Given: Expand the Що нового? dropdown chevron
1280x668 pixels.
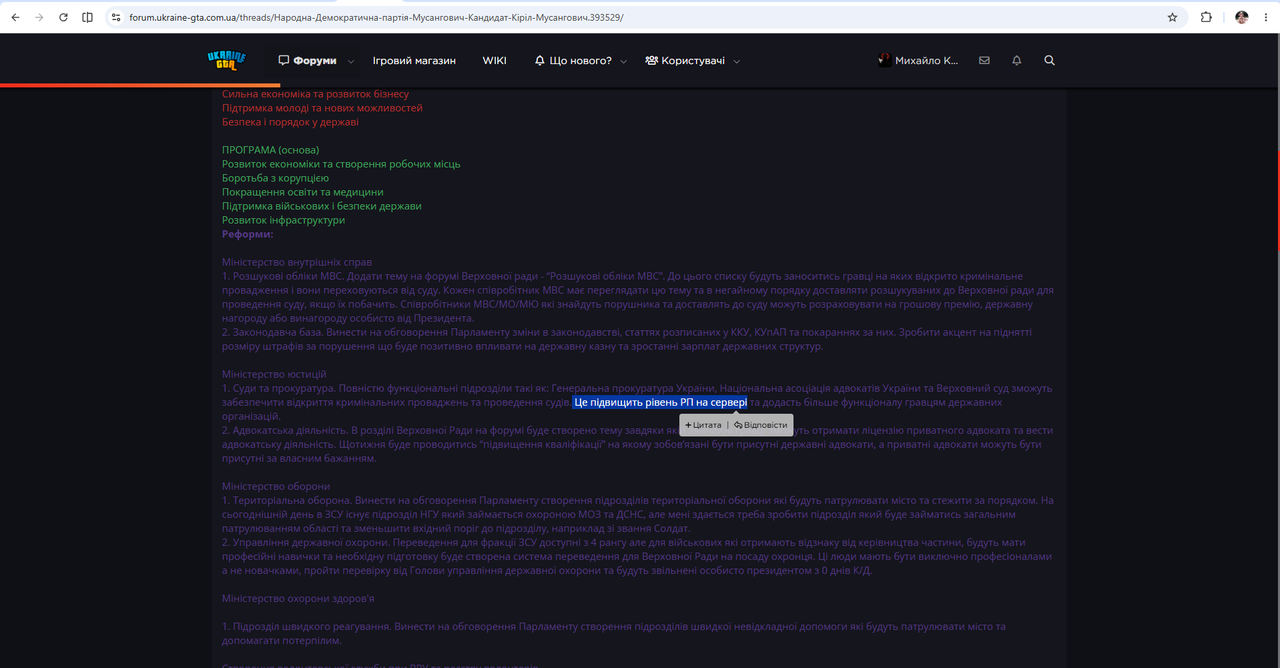Looking at the screenshot, I should (x=624, y=61).
